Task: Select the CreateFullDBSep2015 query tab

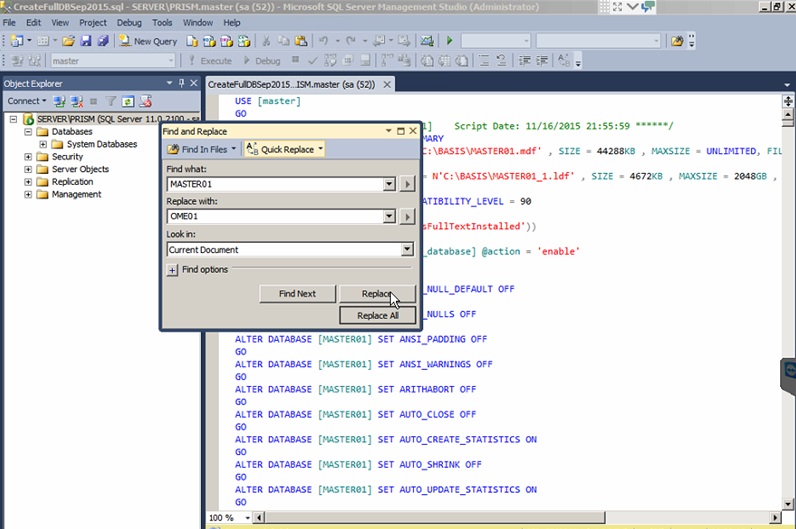Action: 291,84
